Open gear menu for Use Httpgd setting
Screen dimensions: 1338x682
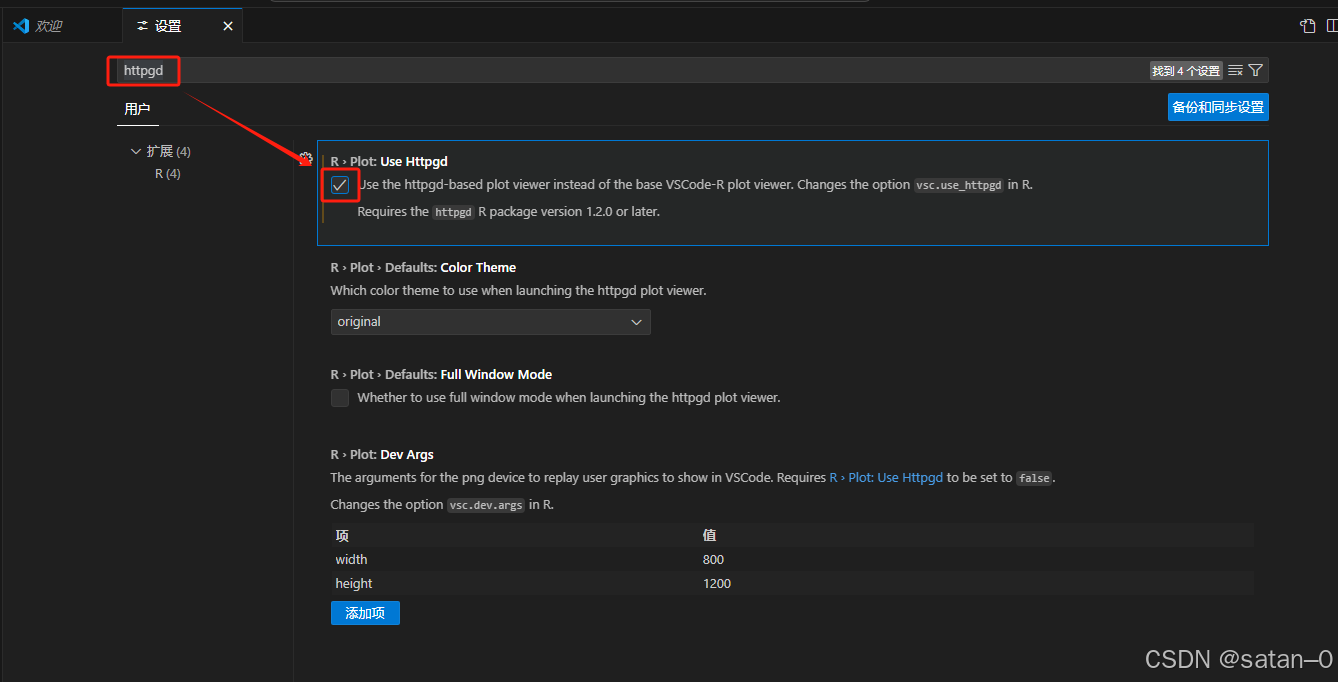point(306,159)
